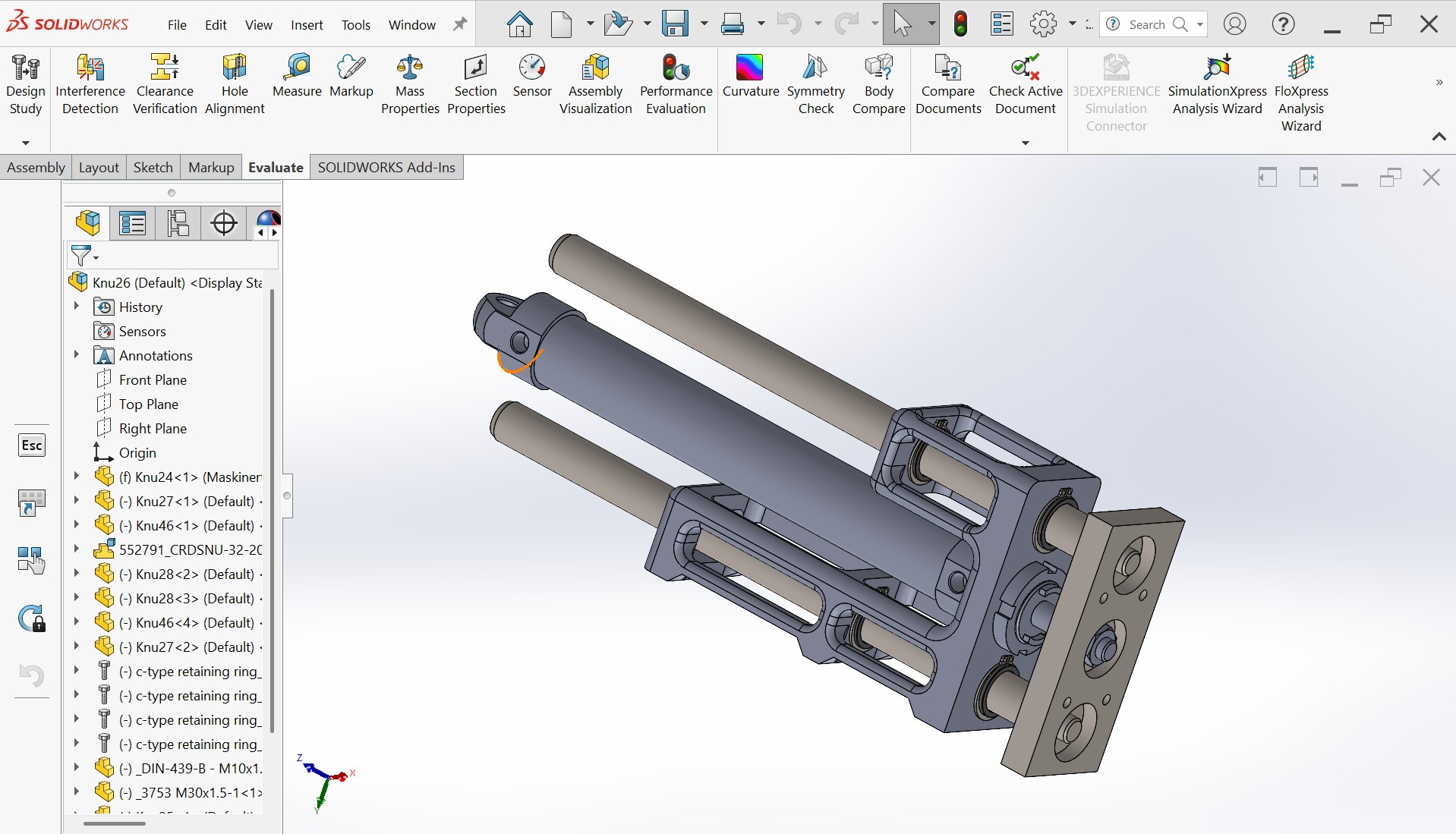Expand the History tree node
1456x834 pixels.
(x=76, y=307)
